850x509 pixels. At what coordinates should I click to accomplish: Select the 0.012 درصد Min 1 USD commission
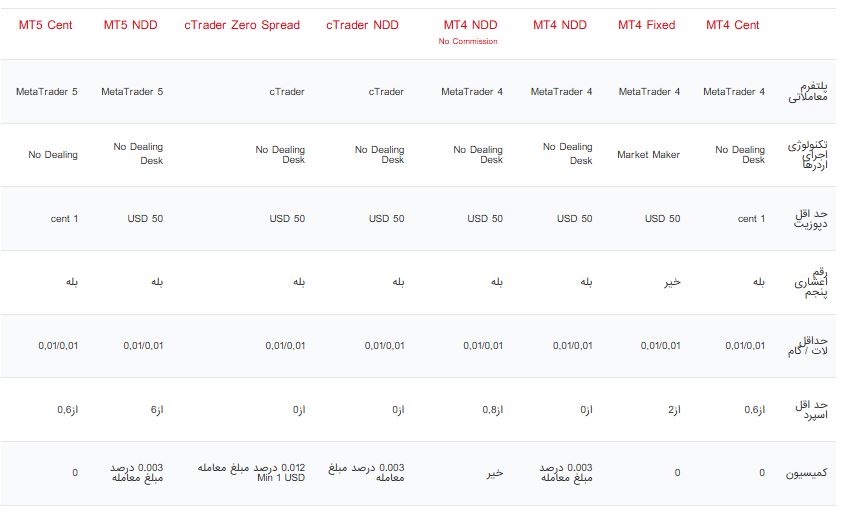251,473
